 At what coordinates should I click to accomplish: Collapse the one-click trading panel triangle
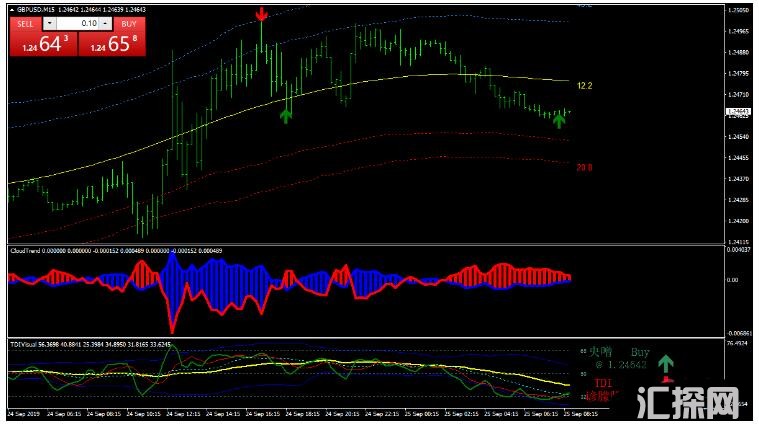coord(12,9)
